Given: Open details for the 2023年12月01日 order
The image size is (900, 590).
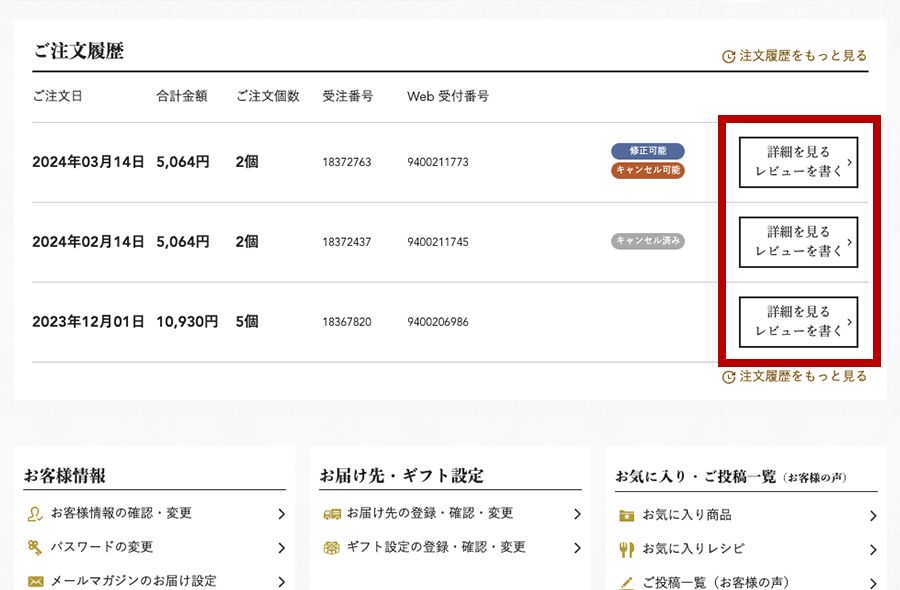Looking at the screenshot, I should pyautogui.click(x=798, y=322).
